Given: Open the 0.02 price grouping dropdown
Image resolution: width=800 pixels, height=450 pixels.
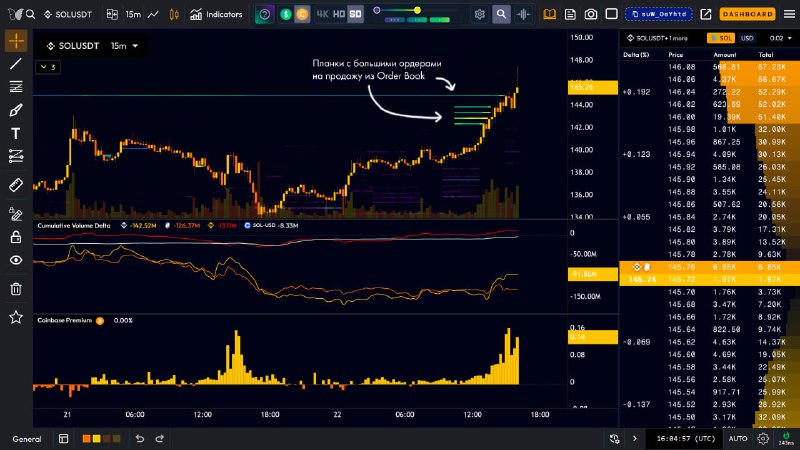Looking at the screenshot, I should coord(780,38).
